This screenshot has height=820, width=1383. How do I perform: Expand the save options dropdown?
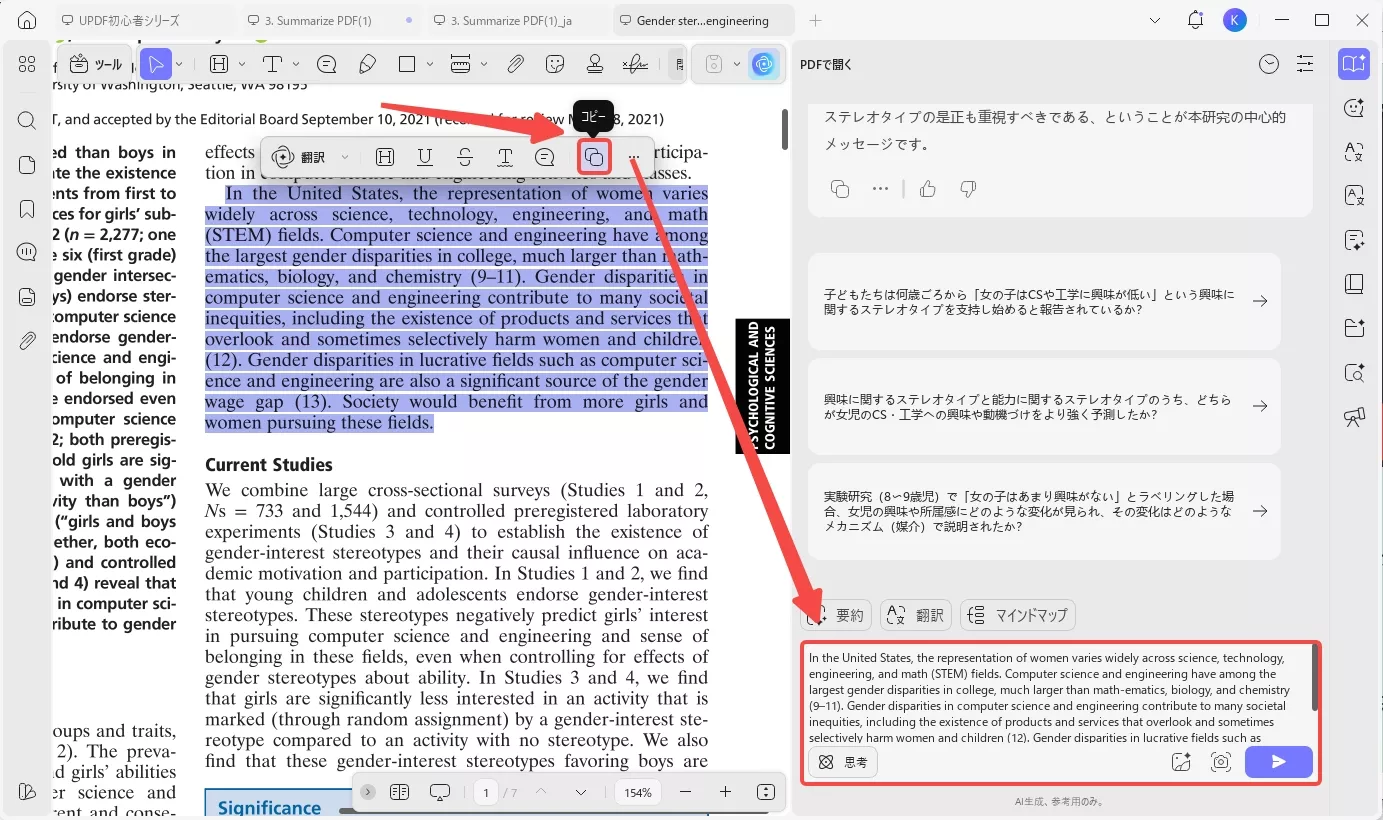[737, 64]
